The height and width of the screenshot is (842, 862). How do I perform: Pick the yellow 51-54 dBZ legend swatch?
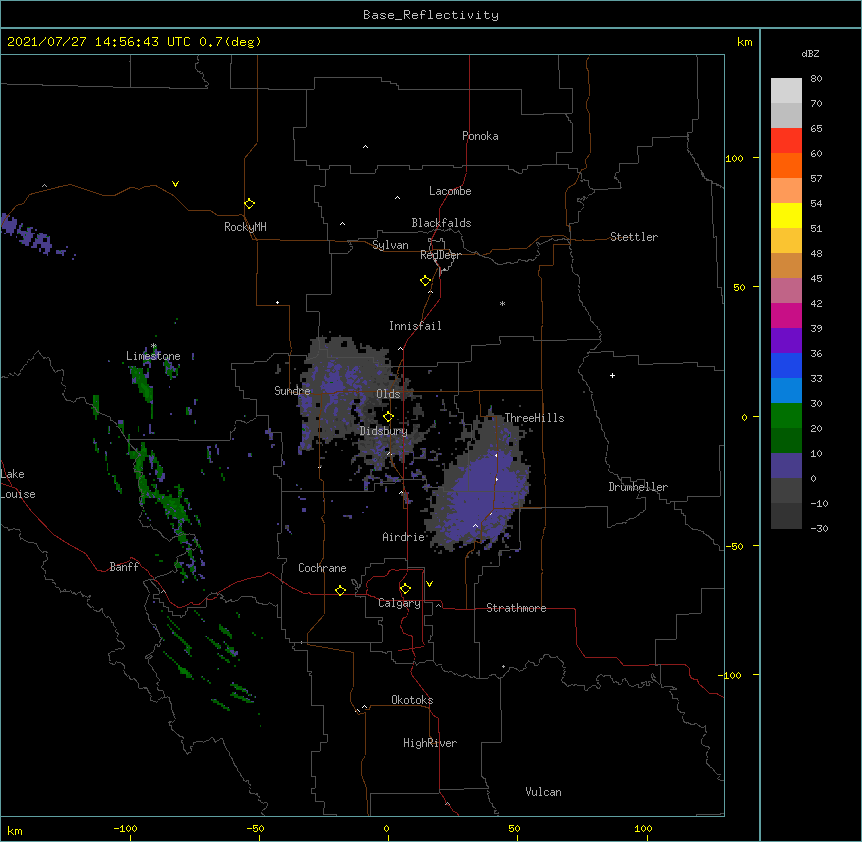(x=786, y=215)
